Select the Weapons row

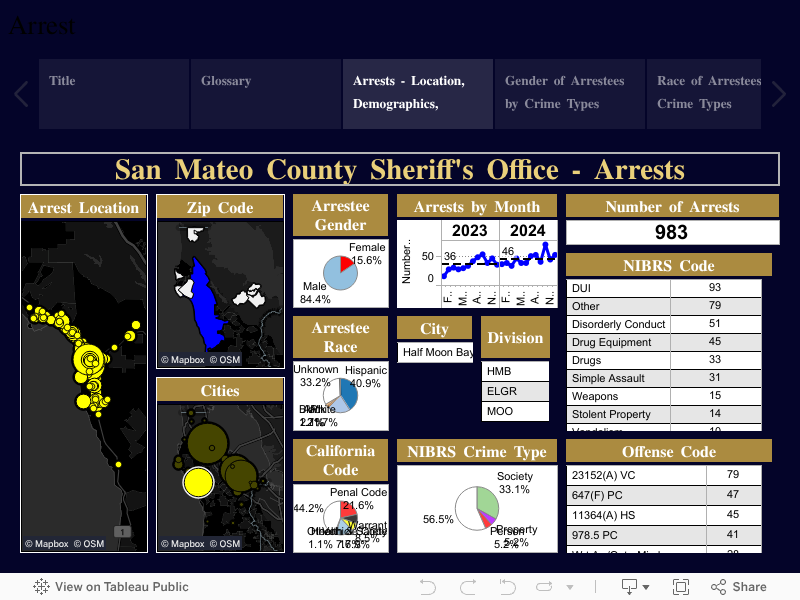coord(664,396)
